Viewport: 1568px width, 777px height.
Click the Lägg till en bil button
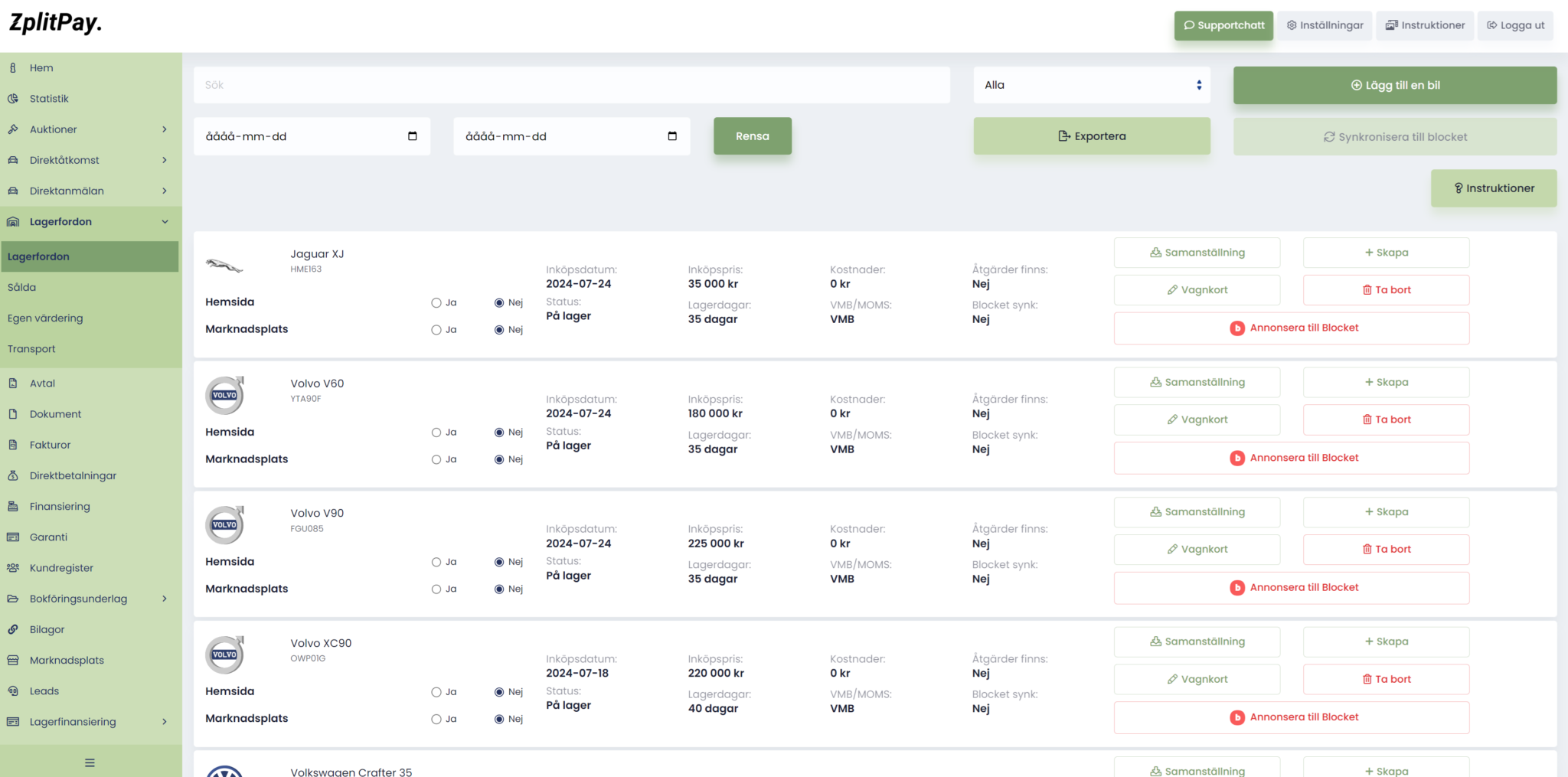[1394, 85]
